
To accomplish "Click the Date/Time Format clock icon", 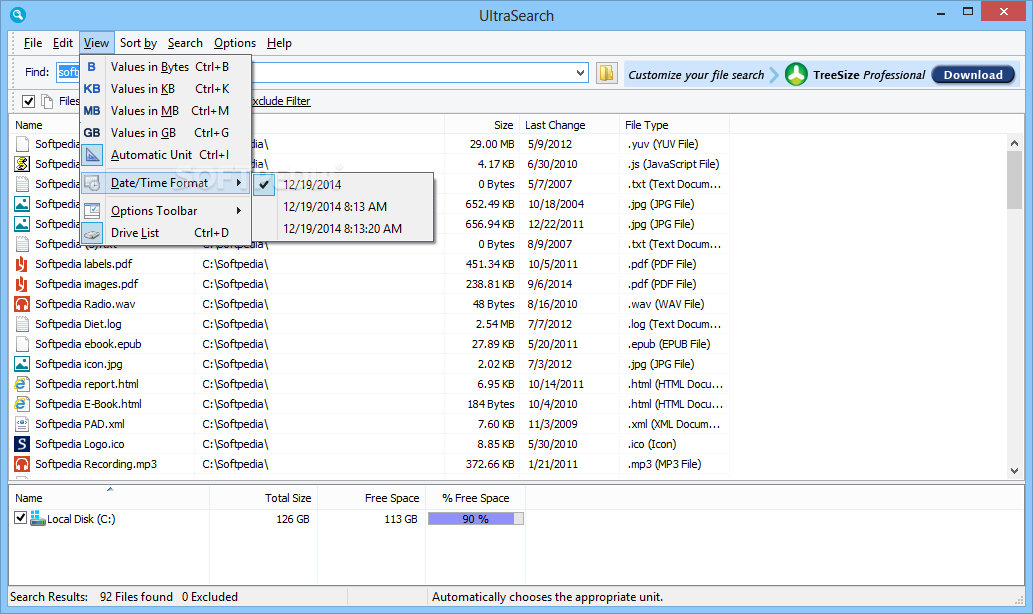I will [92, 183].
